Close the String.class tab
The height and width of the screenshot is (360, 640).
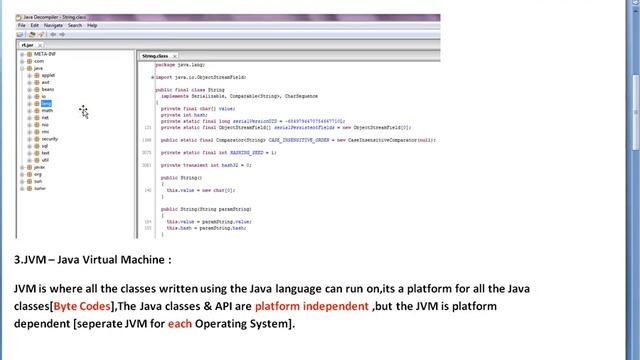tap(175, 56)
